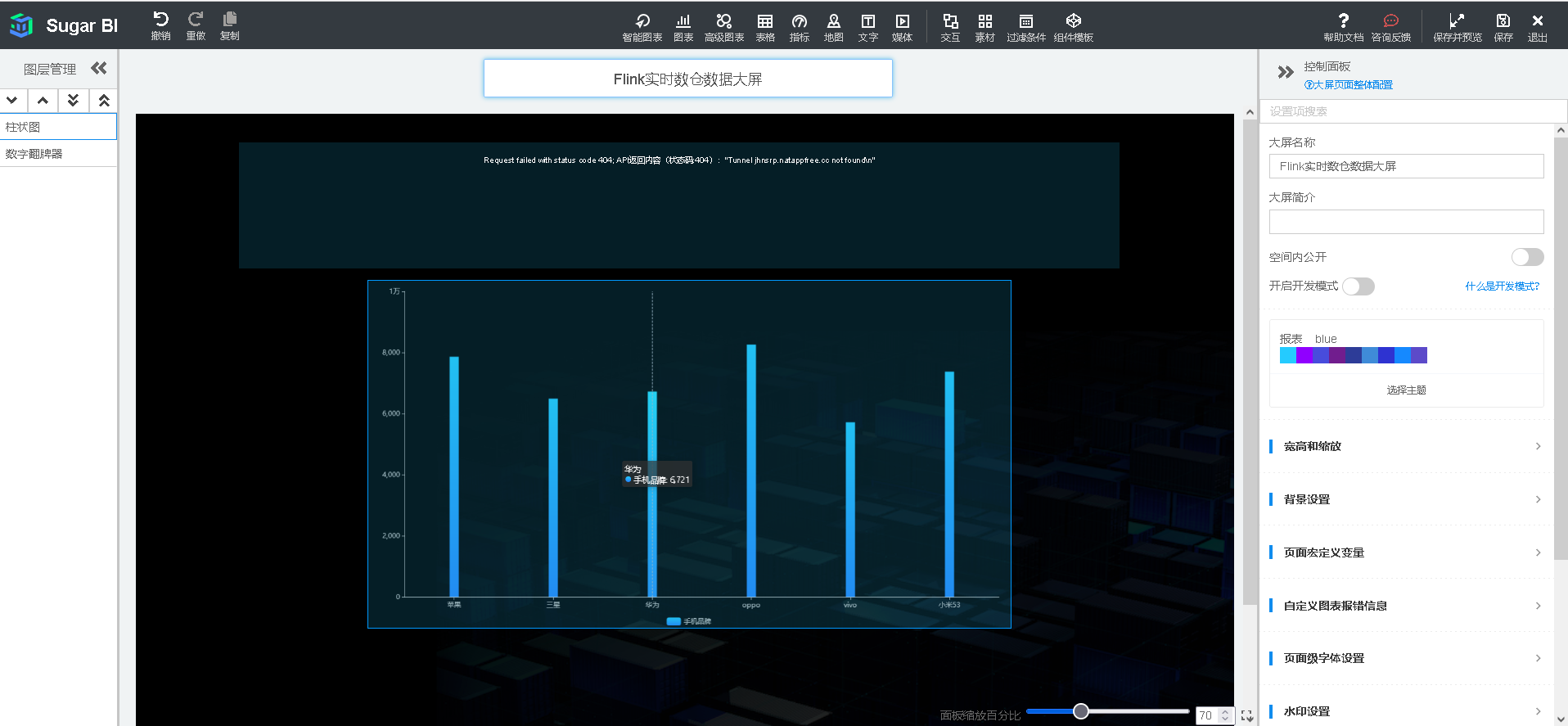Open component templates (组件模板)

1074,27
